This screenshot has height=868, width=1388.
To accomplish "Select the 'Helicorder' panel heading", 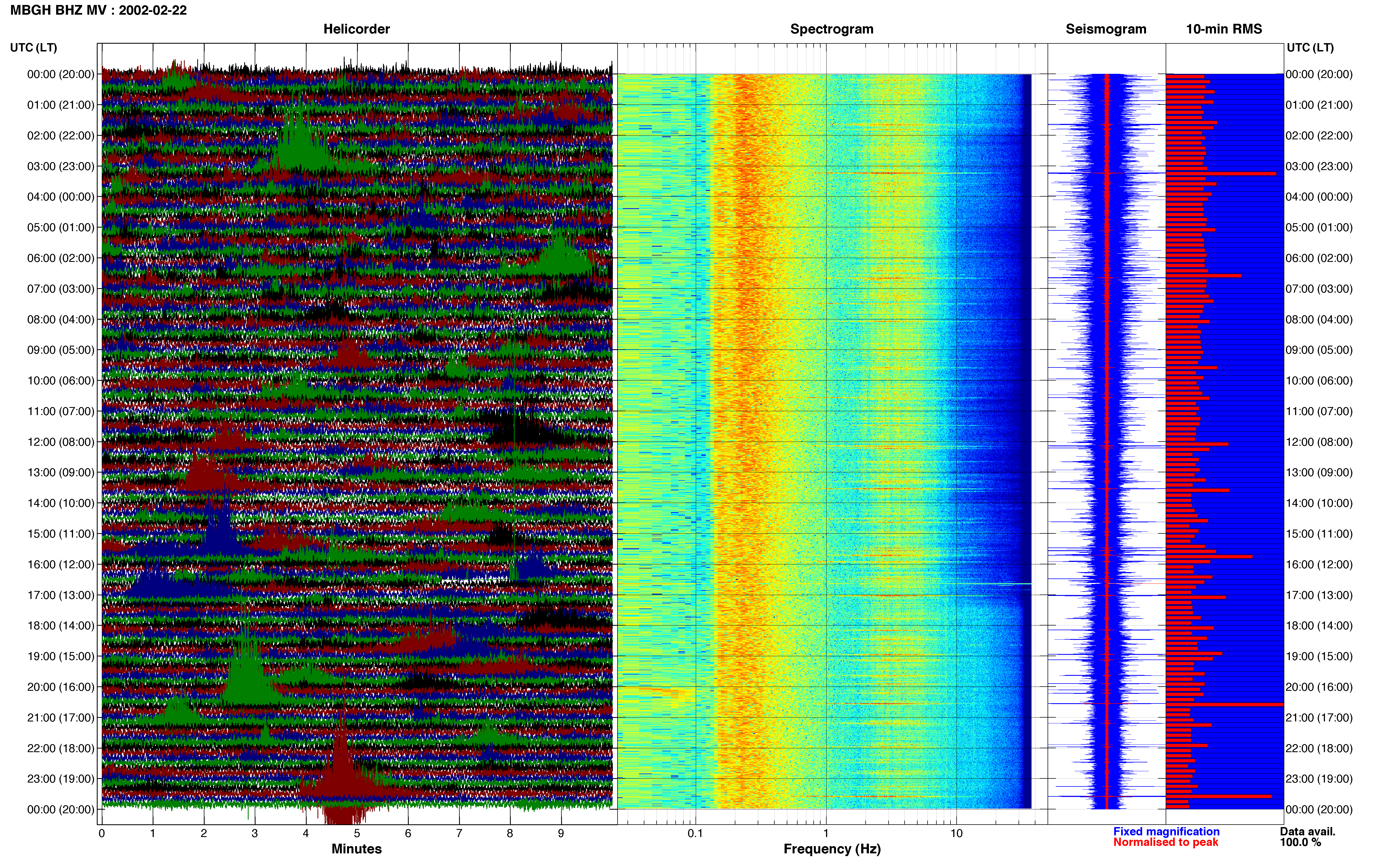I will 356,29.
